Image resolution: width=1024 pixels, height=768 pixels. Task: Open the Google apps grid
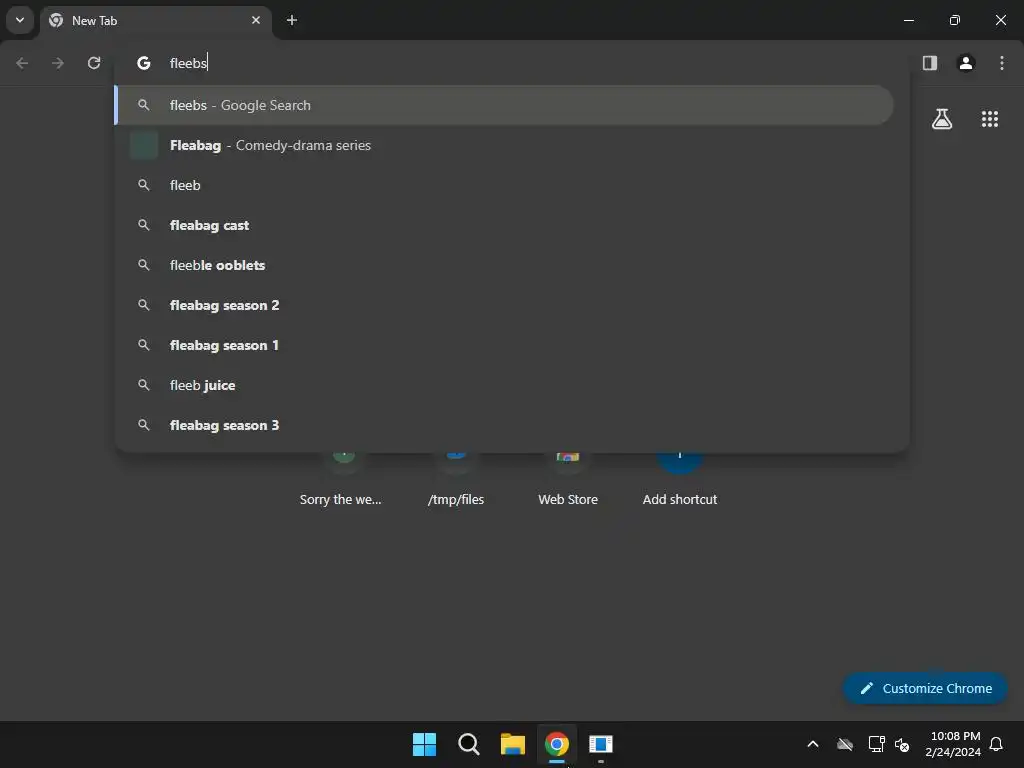coord(990,119)
